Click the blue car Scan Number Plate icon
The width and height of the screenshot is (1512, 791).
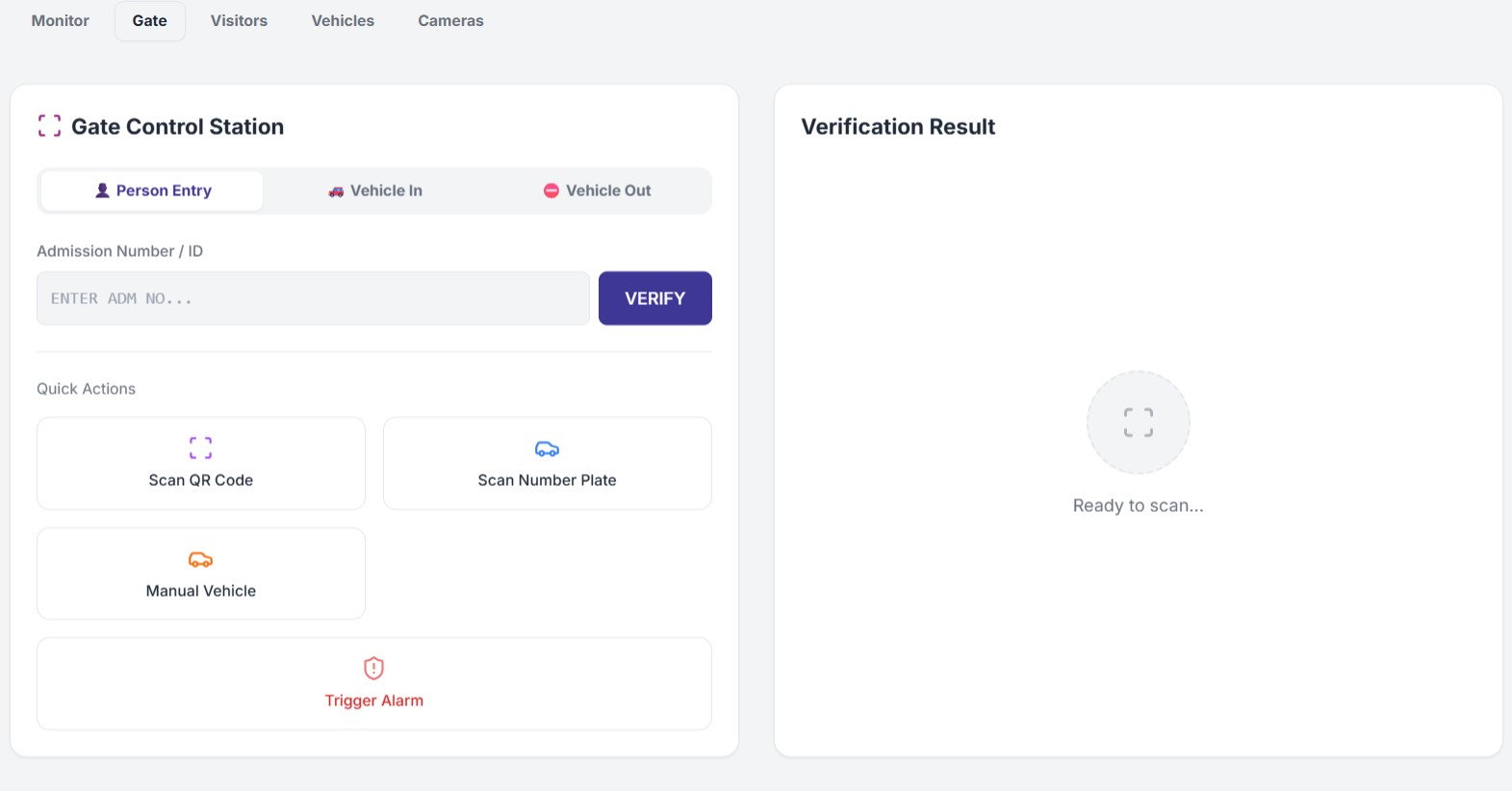pos(547,448)
